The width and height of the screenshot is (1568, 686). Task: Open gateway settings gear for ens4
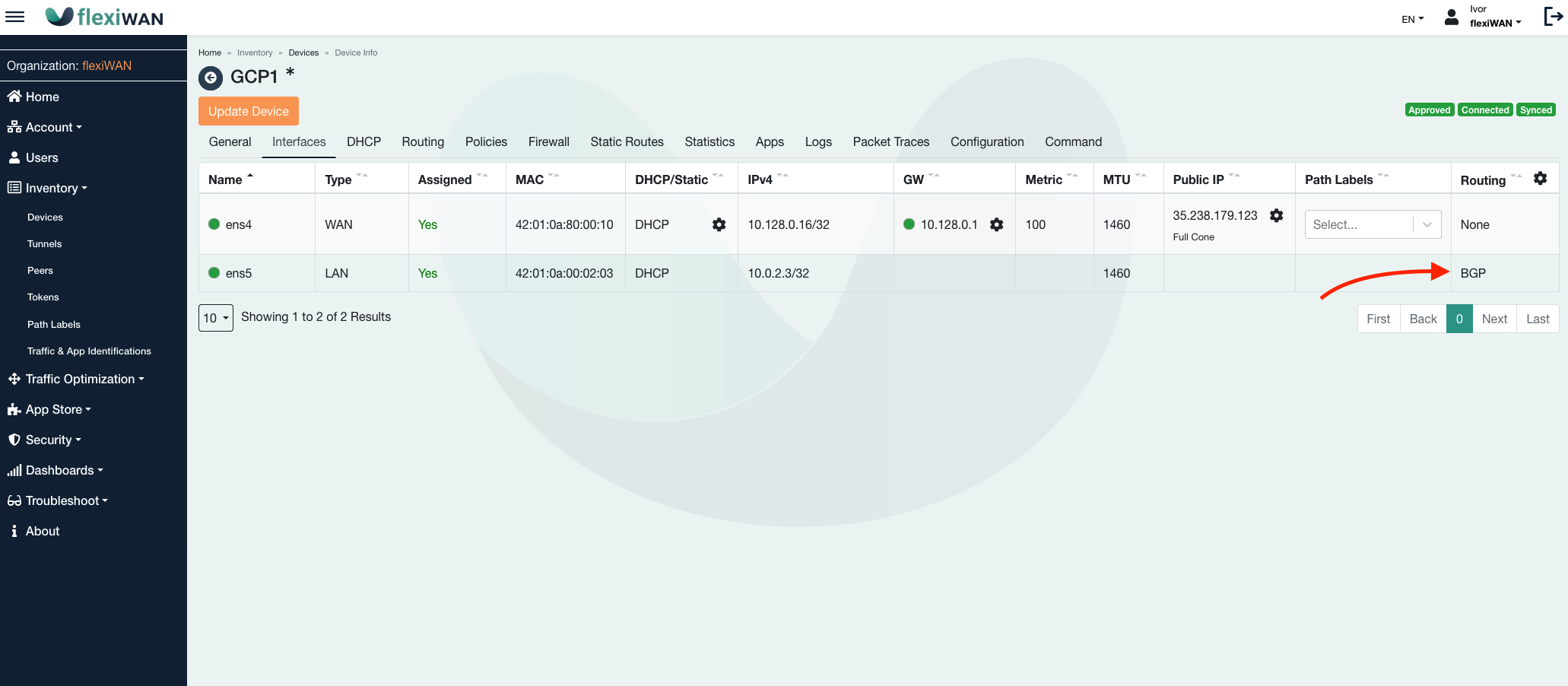pyautogui.click(x=996, y=224)
